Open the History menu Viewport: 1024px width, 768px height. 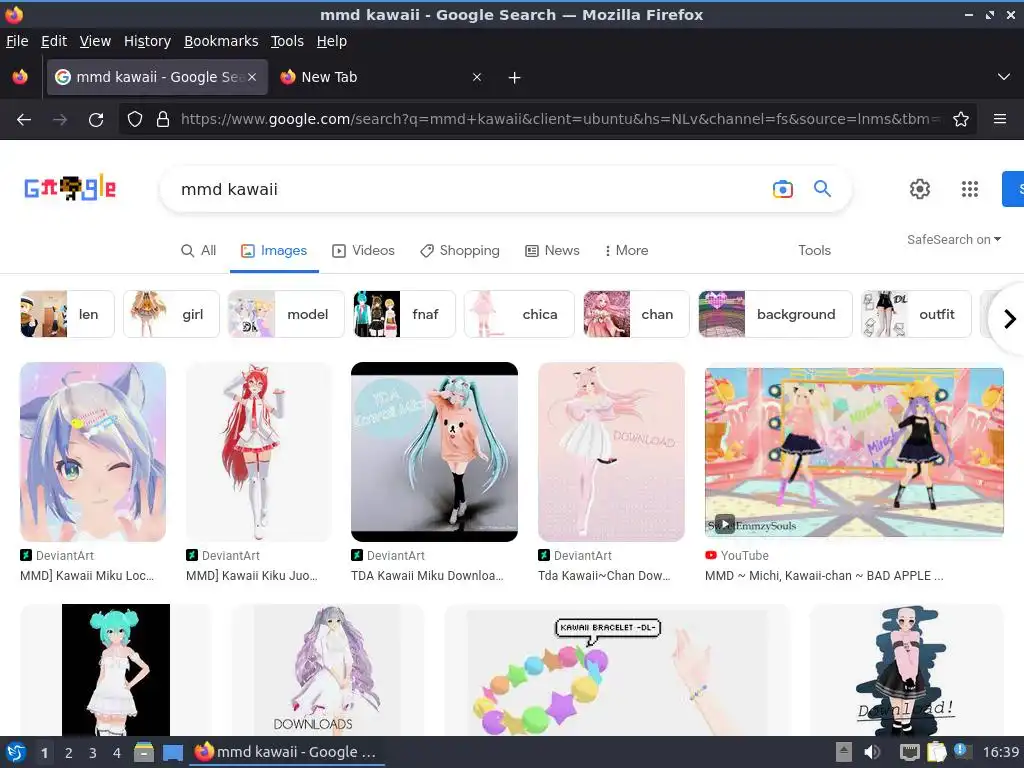(147, 41)
